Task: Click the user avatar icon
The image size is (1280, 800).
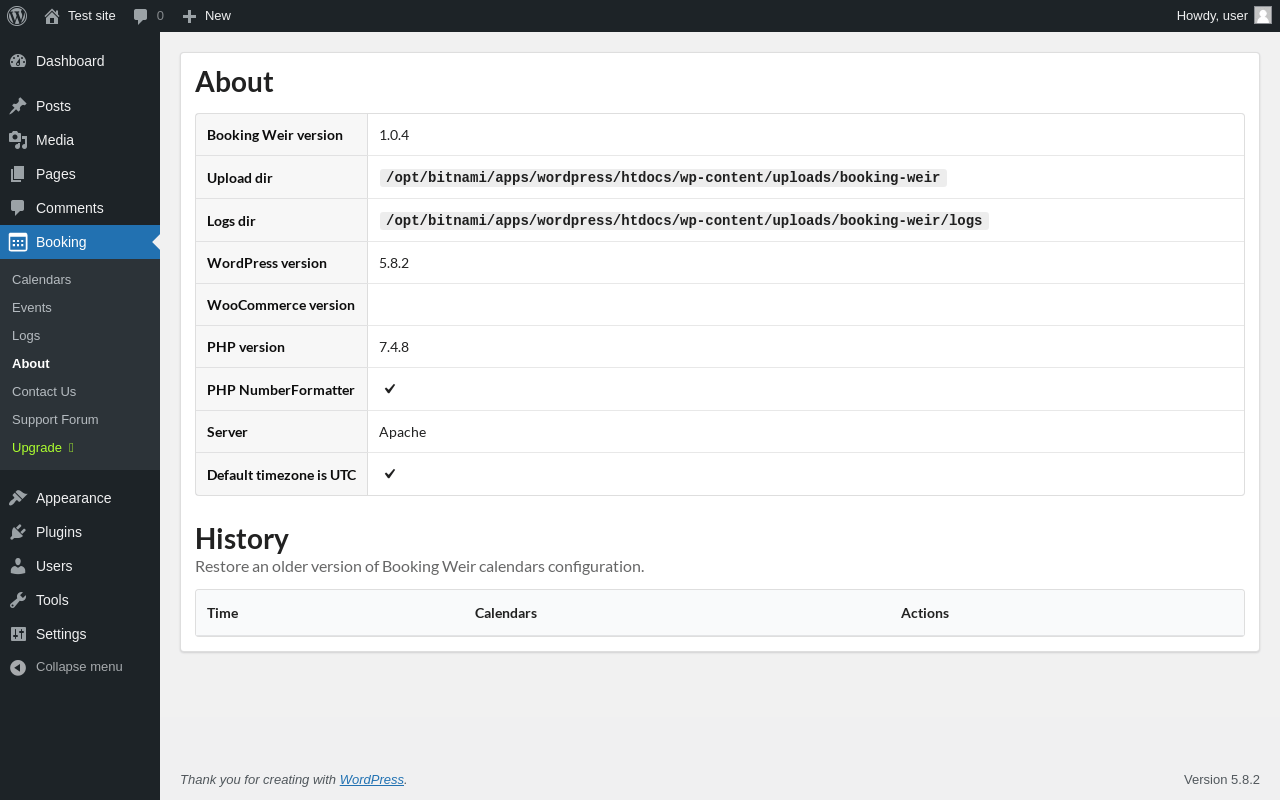Action: point(1263,15)
